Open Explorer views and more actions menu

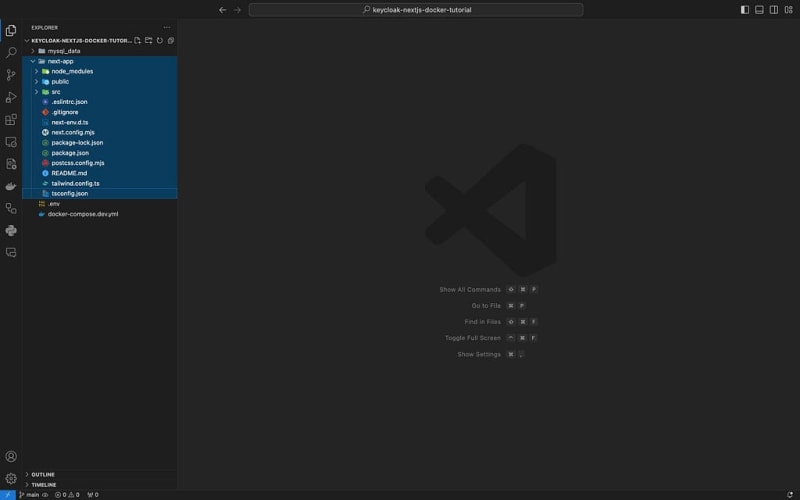[167, 28]
